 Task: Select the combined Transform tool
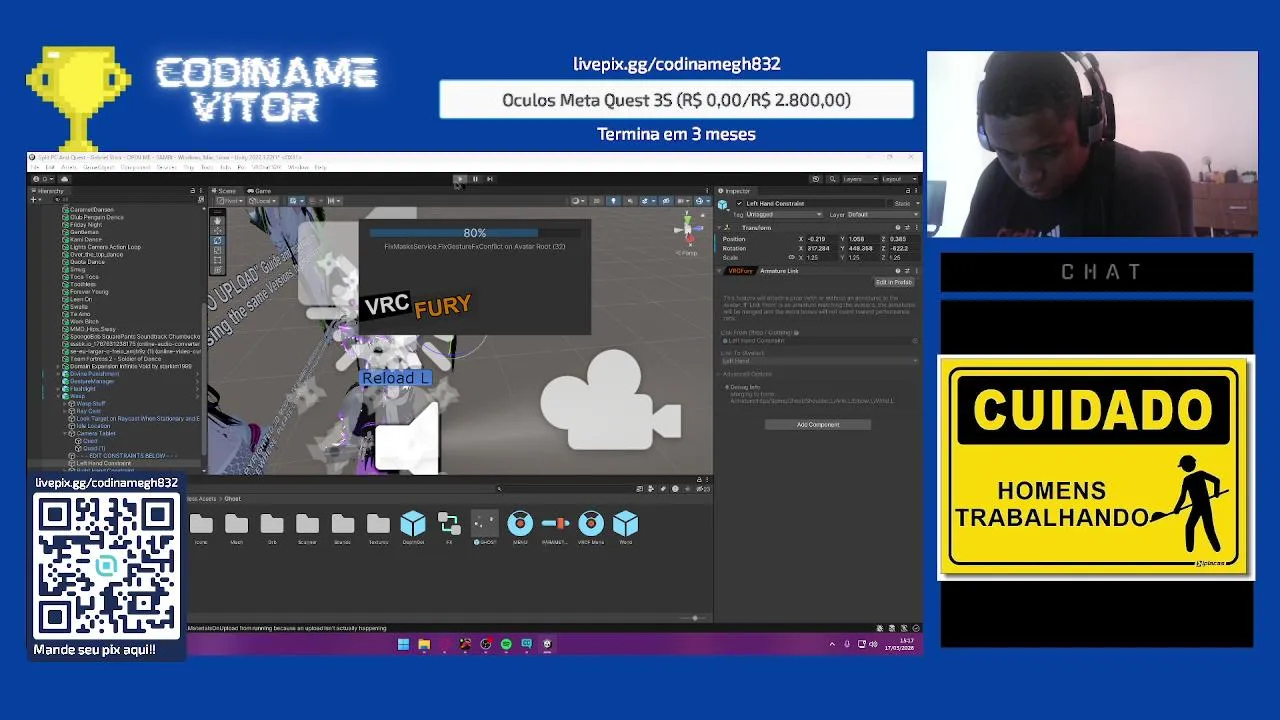[x=217, y=270]
